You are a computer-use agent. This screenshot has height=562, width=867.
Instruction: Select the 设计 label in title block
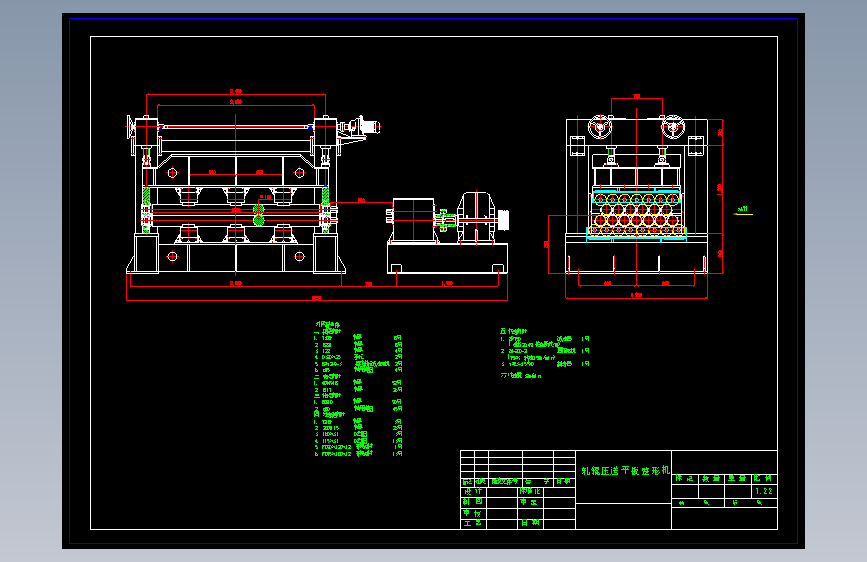coord(473,492)
